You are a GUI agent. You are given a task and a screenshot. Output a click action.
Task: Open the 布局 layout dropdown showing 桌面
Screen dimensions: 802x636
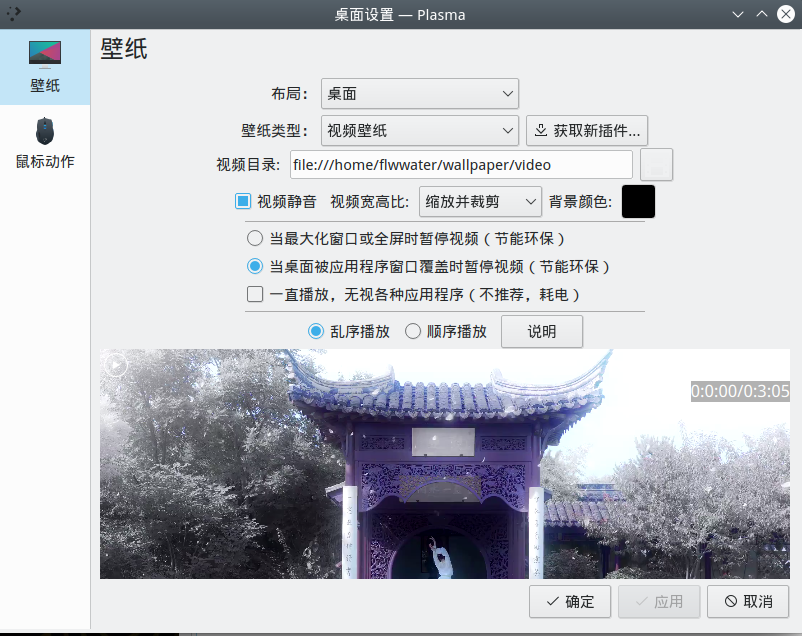419,94
